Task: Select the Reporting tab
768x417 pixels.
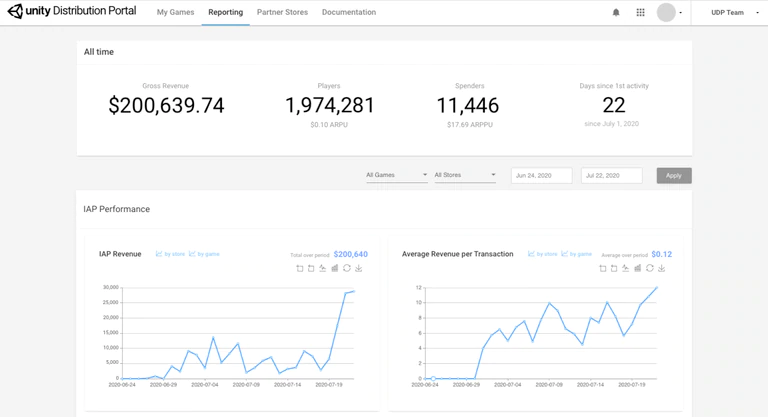Action: pos(225,12)
